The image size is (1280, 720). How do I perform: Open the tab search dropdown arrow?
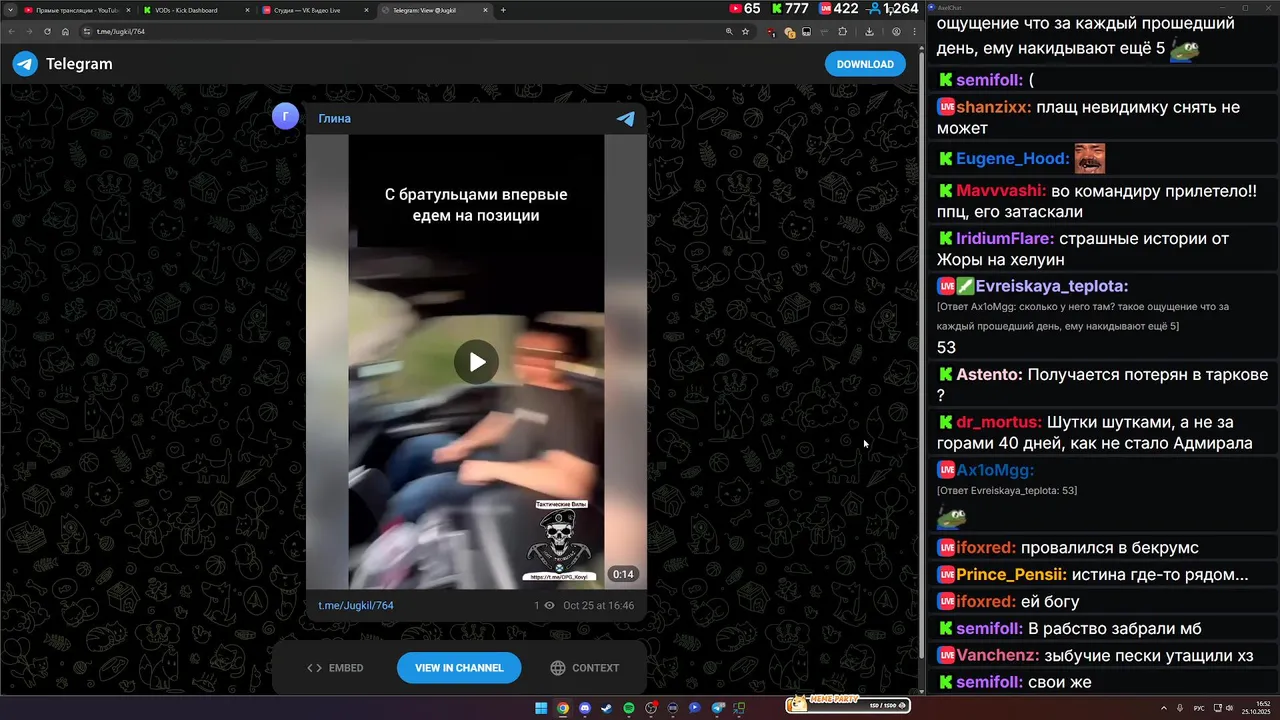click(x=8, y=10)
